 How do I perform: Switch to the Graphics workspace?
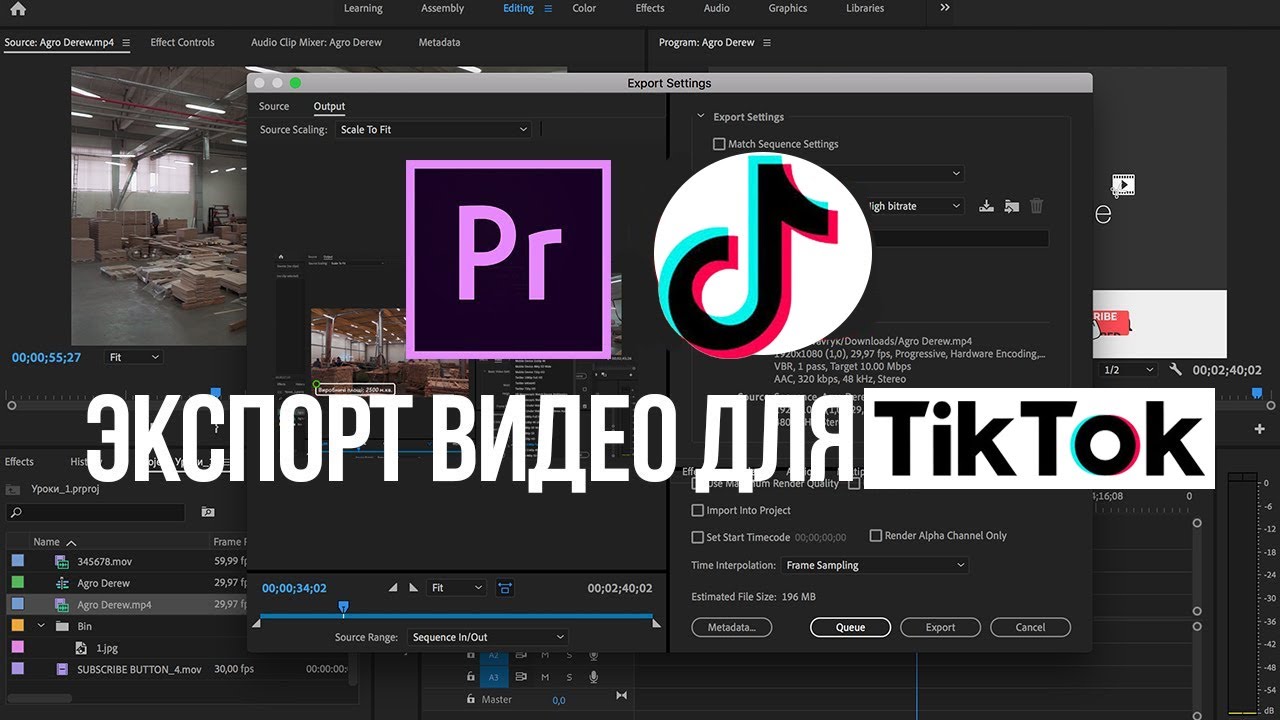tap(788, 8)
